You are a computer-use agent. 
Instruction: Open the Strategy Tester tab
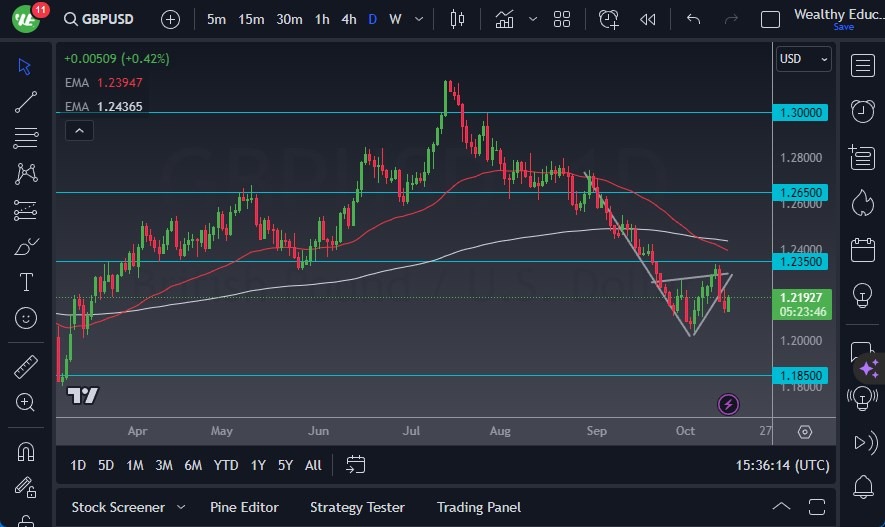(x=357, y=507)
